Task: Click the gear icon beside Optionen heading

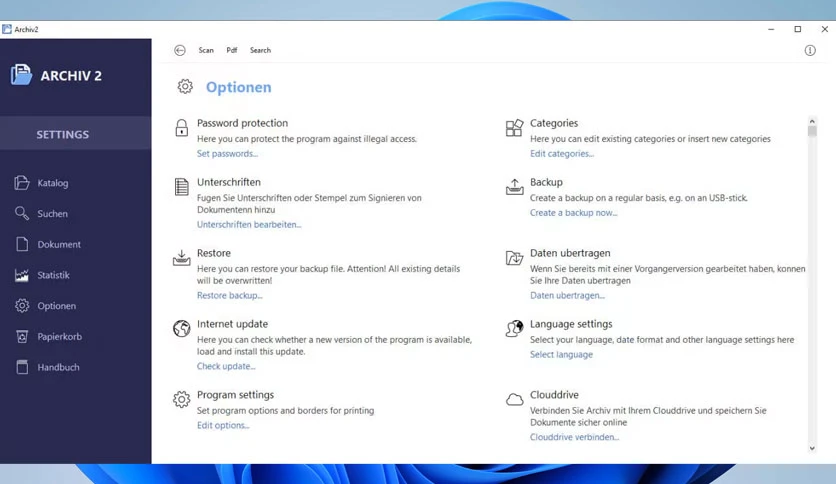Action: [185, 86]
